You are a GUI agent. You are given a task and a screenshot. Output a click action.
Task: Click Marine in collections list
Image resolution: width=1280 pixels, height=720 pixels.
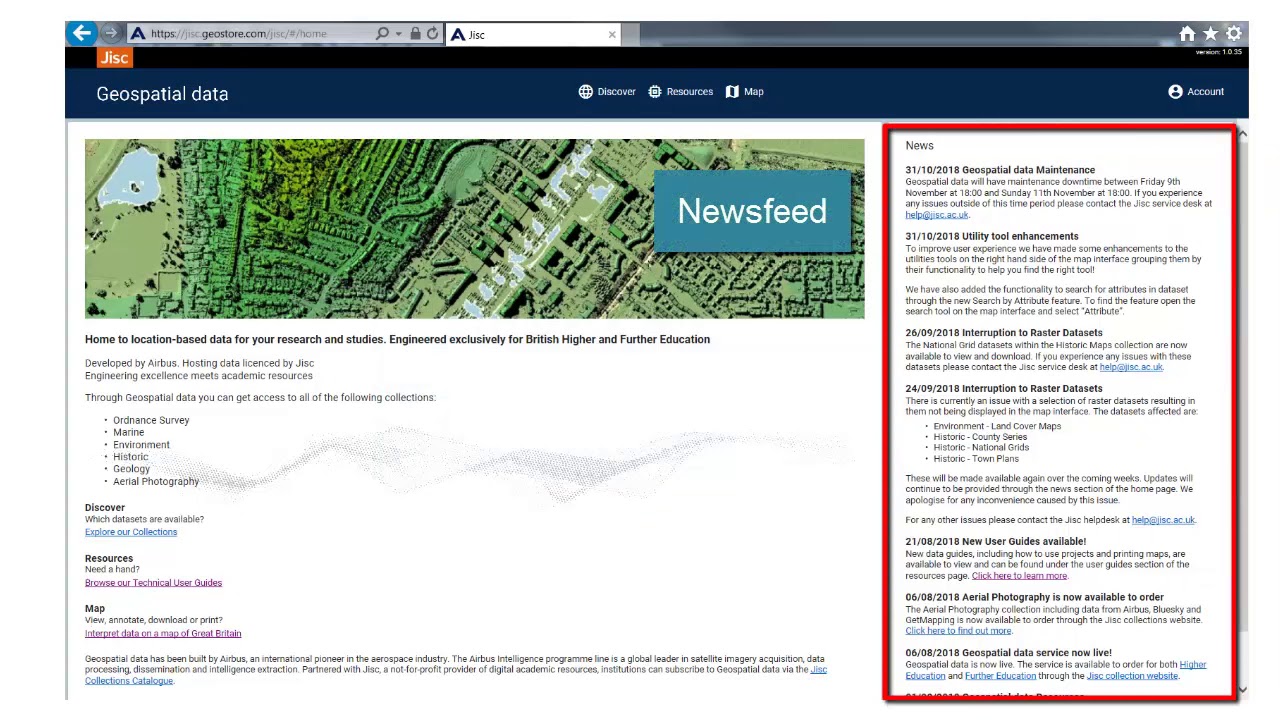point(128,433)
